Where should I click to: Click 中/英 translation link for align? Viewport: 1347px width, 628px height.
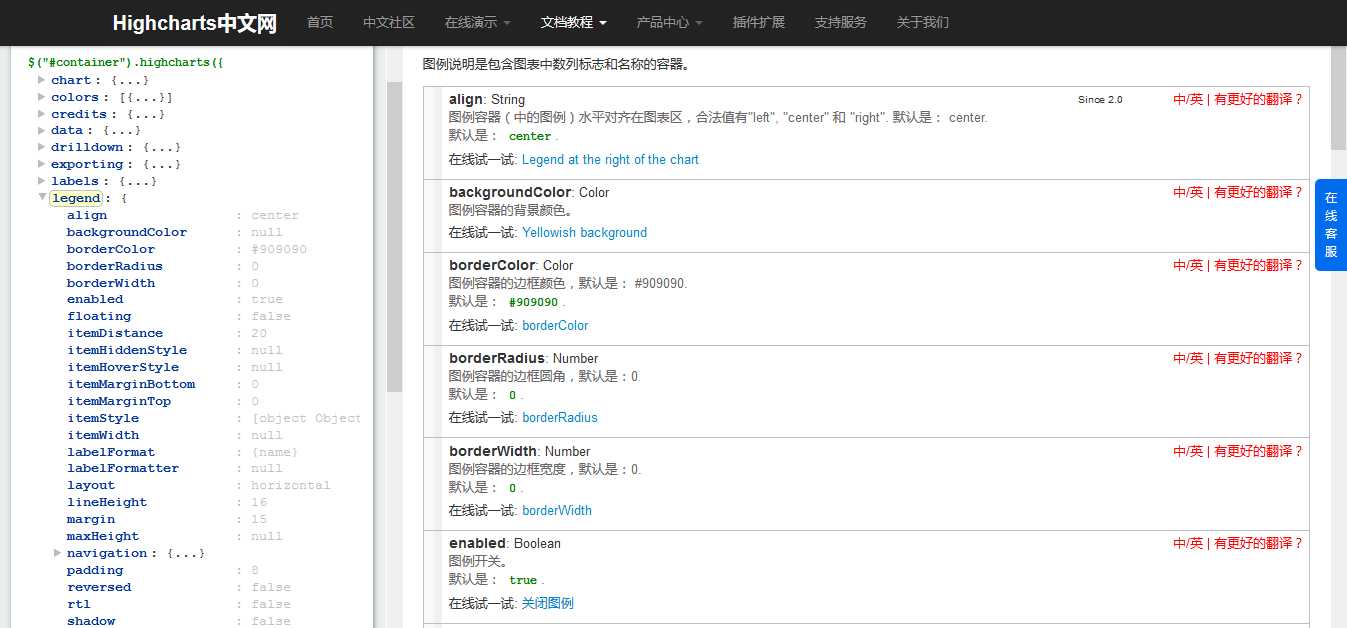(1188, 99)
